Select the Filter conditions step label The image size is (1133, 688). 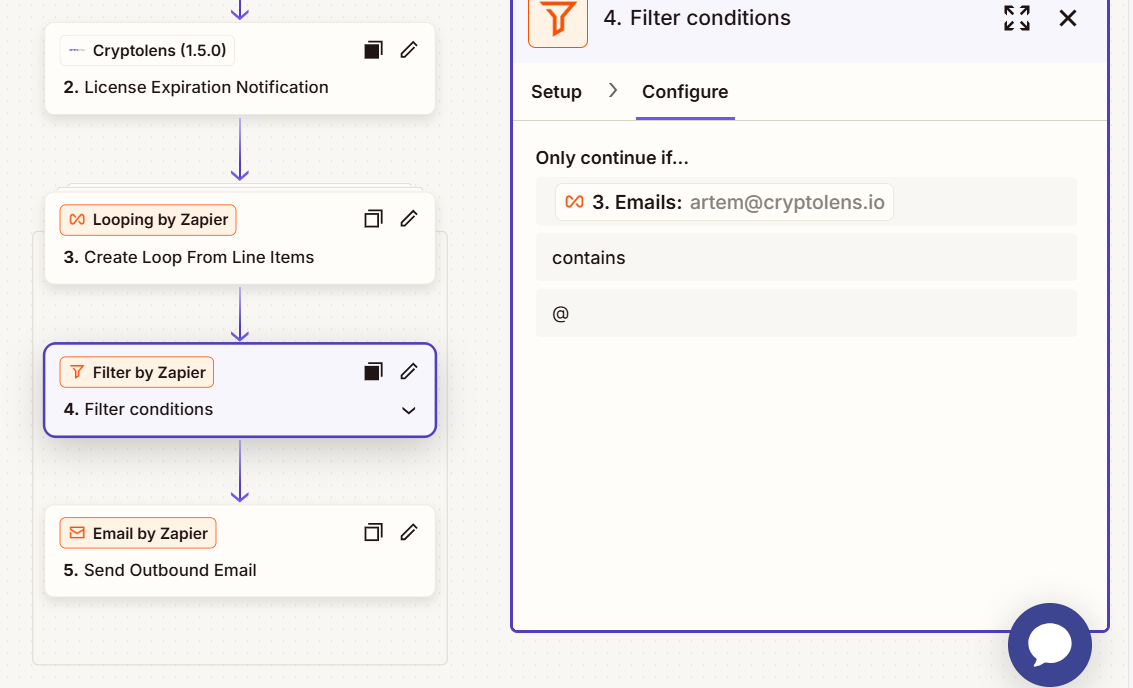(138, 409)
